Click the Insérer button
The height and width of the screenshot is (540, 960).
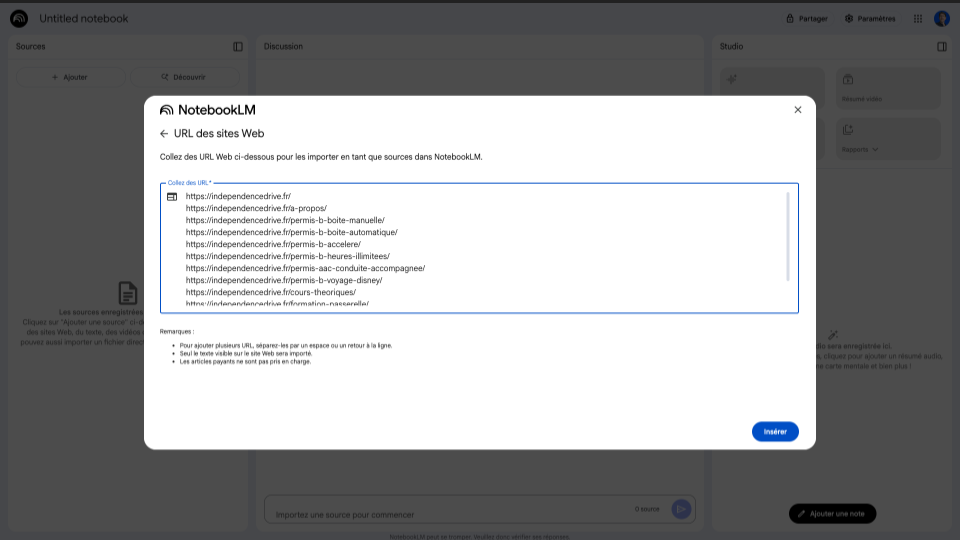coord(774,432)
